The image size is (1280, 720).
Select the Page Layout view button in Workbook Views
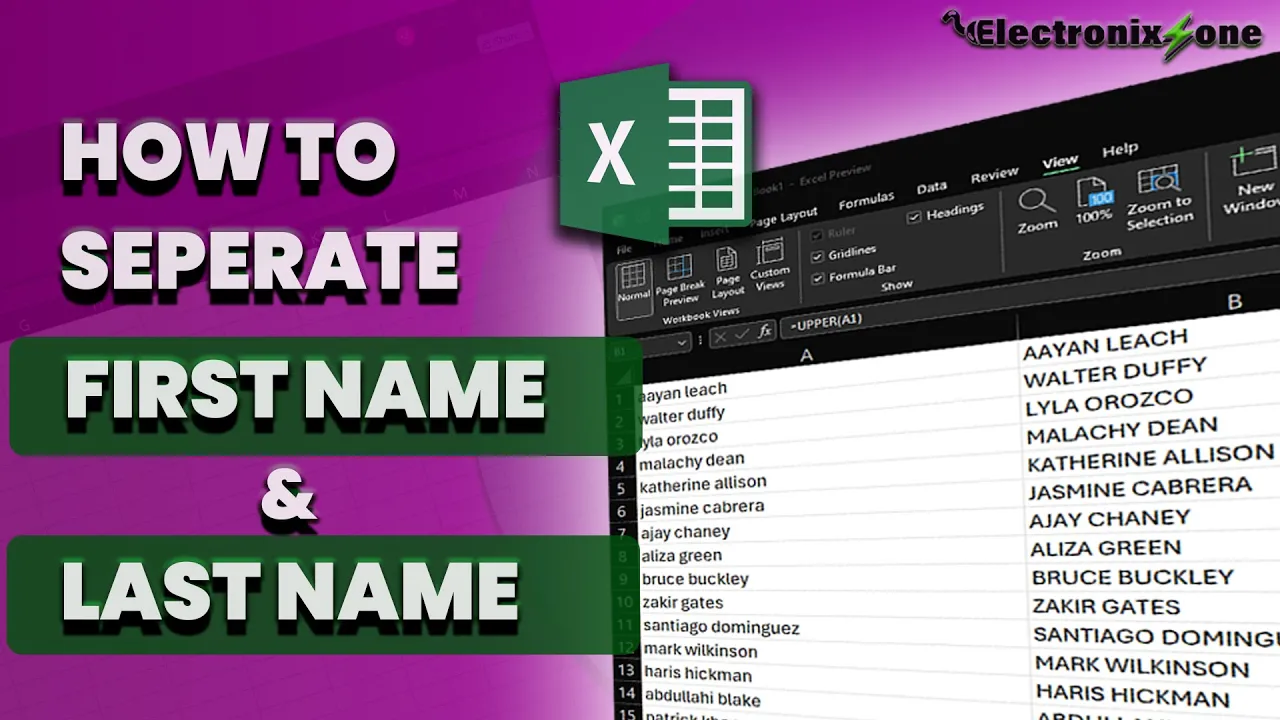728,272
